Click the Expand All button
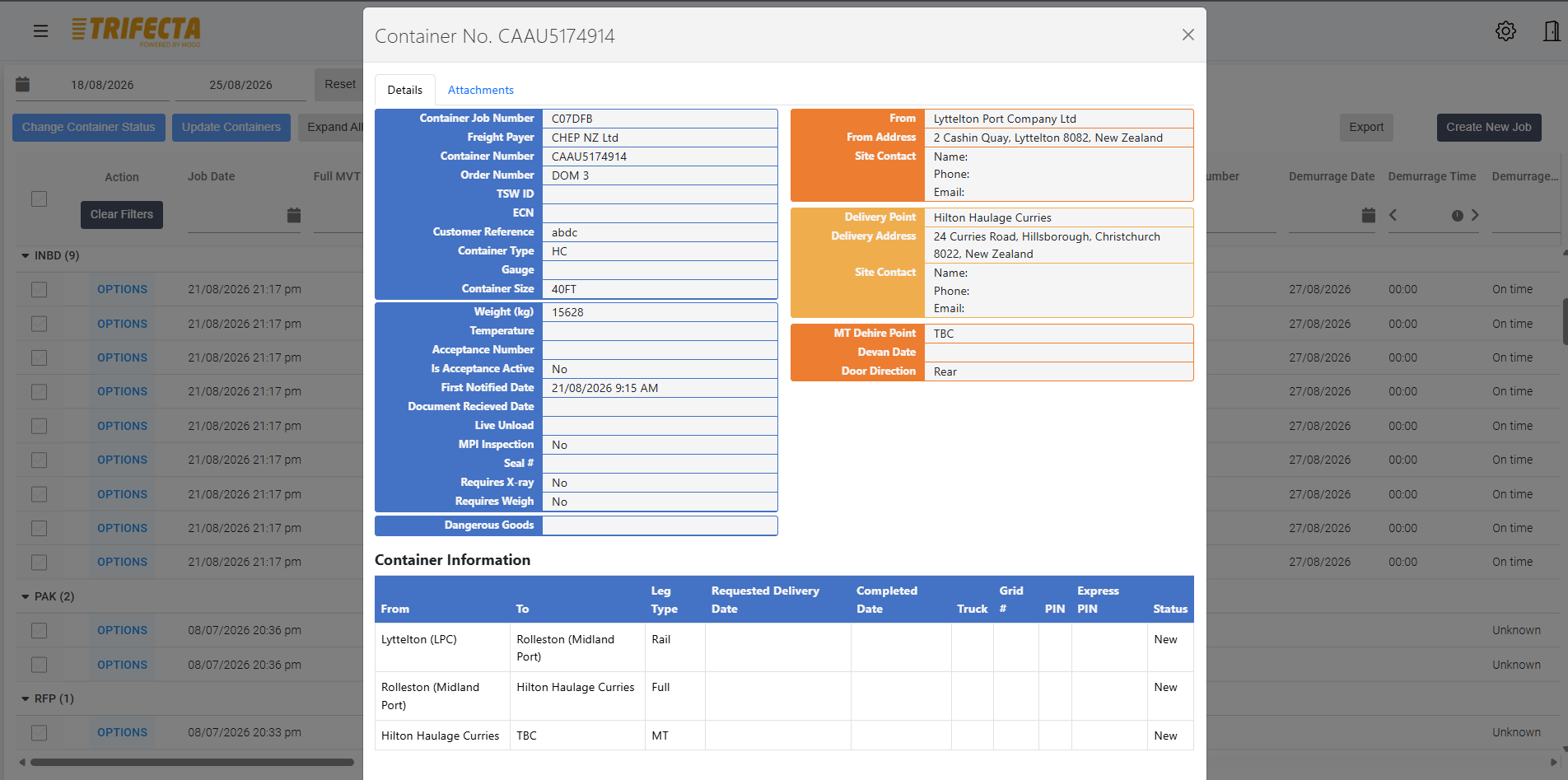 tap(331, 127)
